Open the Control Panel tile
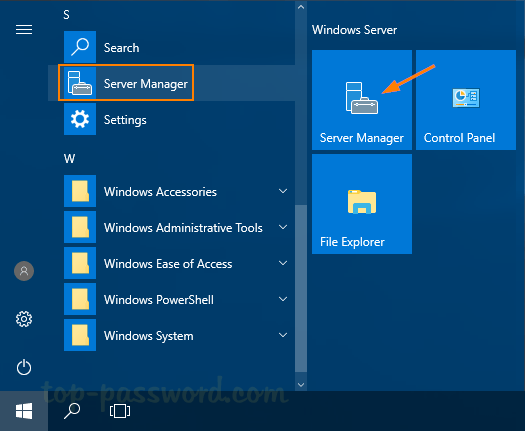This screenshot has width=525, height=431. 466,100
